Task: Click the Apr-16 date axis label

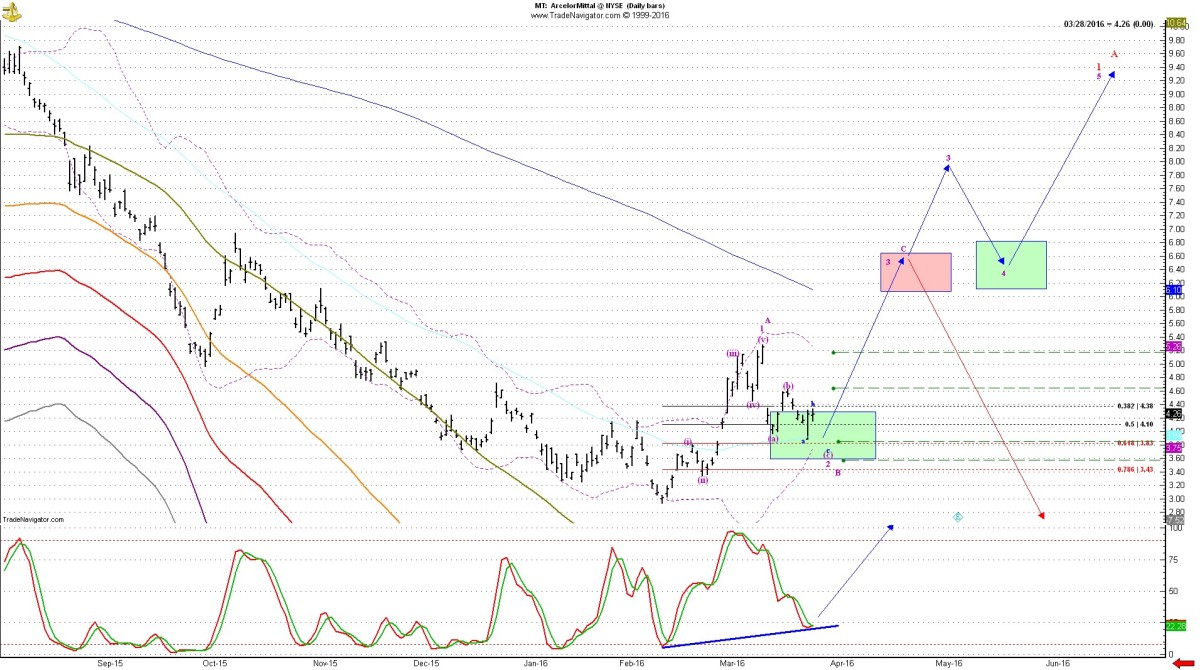Action: coord(841,662)
